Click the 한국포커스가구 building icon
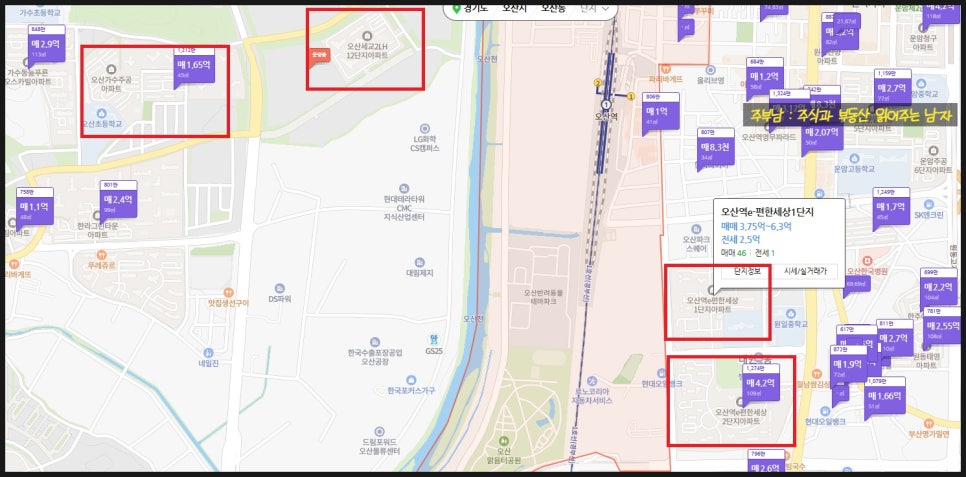Viewport: 966px width, 477px height. pyautogui.click(x=411, y=380)
